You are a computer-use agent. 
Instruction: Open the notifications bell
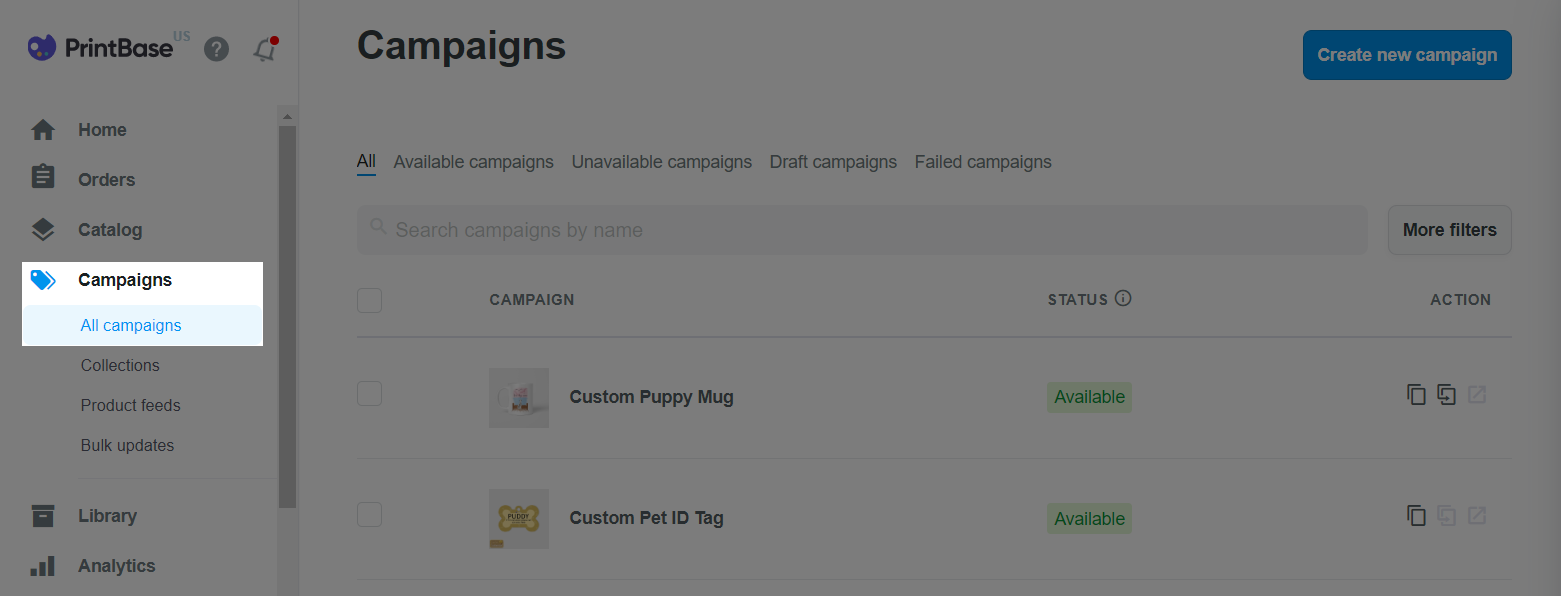pos(264,49)
